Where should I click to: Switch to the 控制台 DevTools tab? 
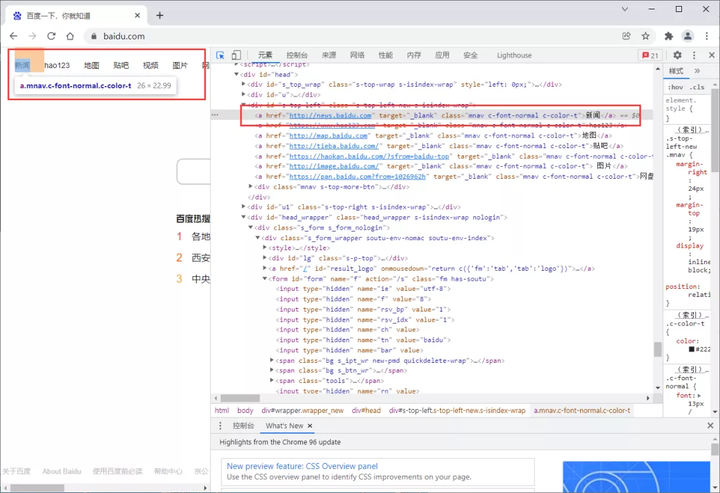(x=297, y=55)
